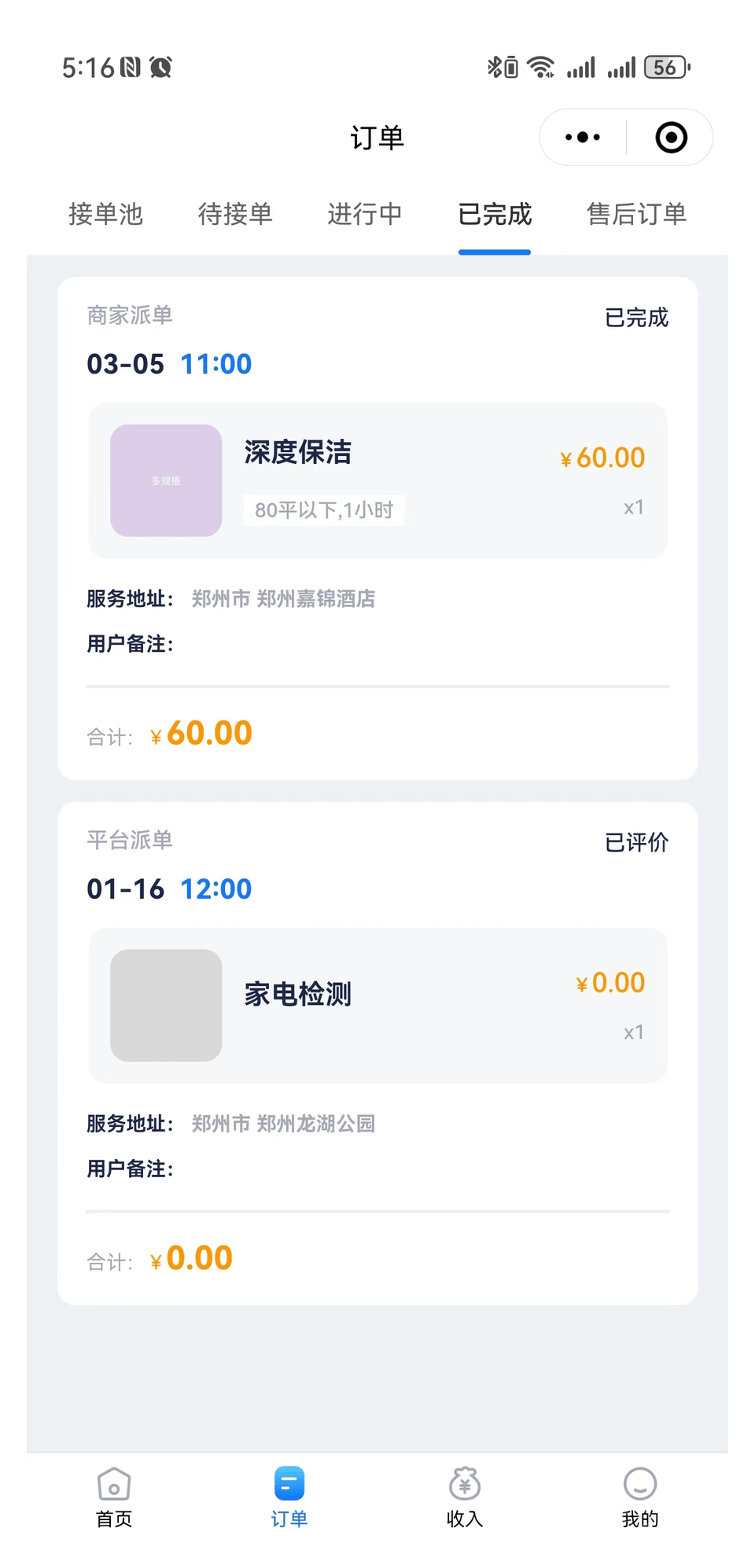Go to 我的 profile icon
The width and height of the screenshot is (755, 1568).
coord(640,1485)
